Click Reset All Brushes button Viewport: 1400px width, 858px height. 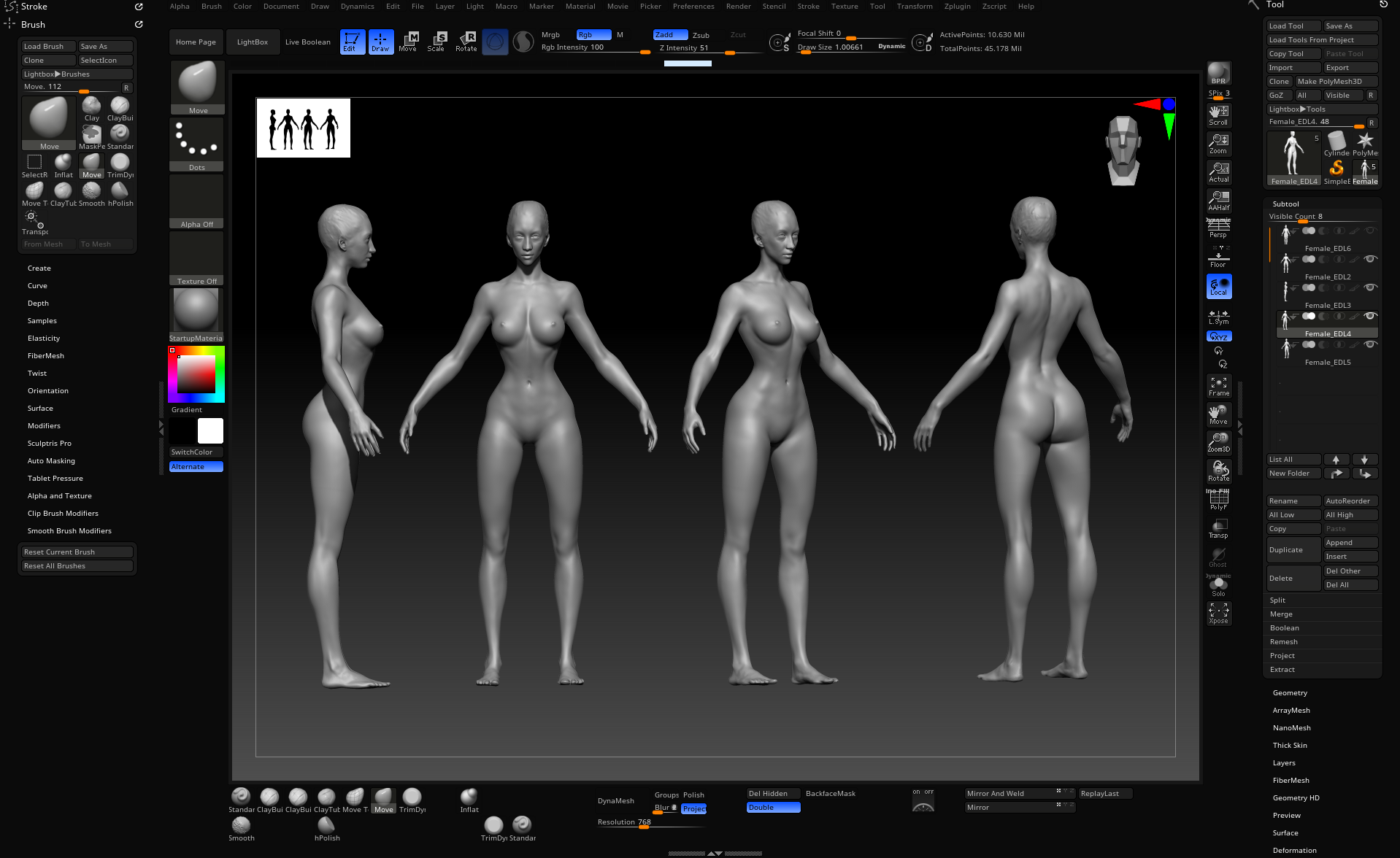pyautogui.click(x=75, y=566)
